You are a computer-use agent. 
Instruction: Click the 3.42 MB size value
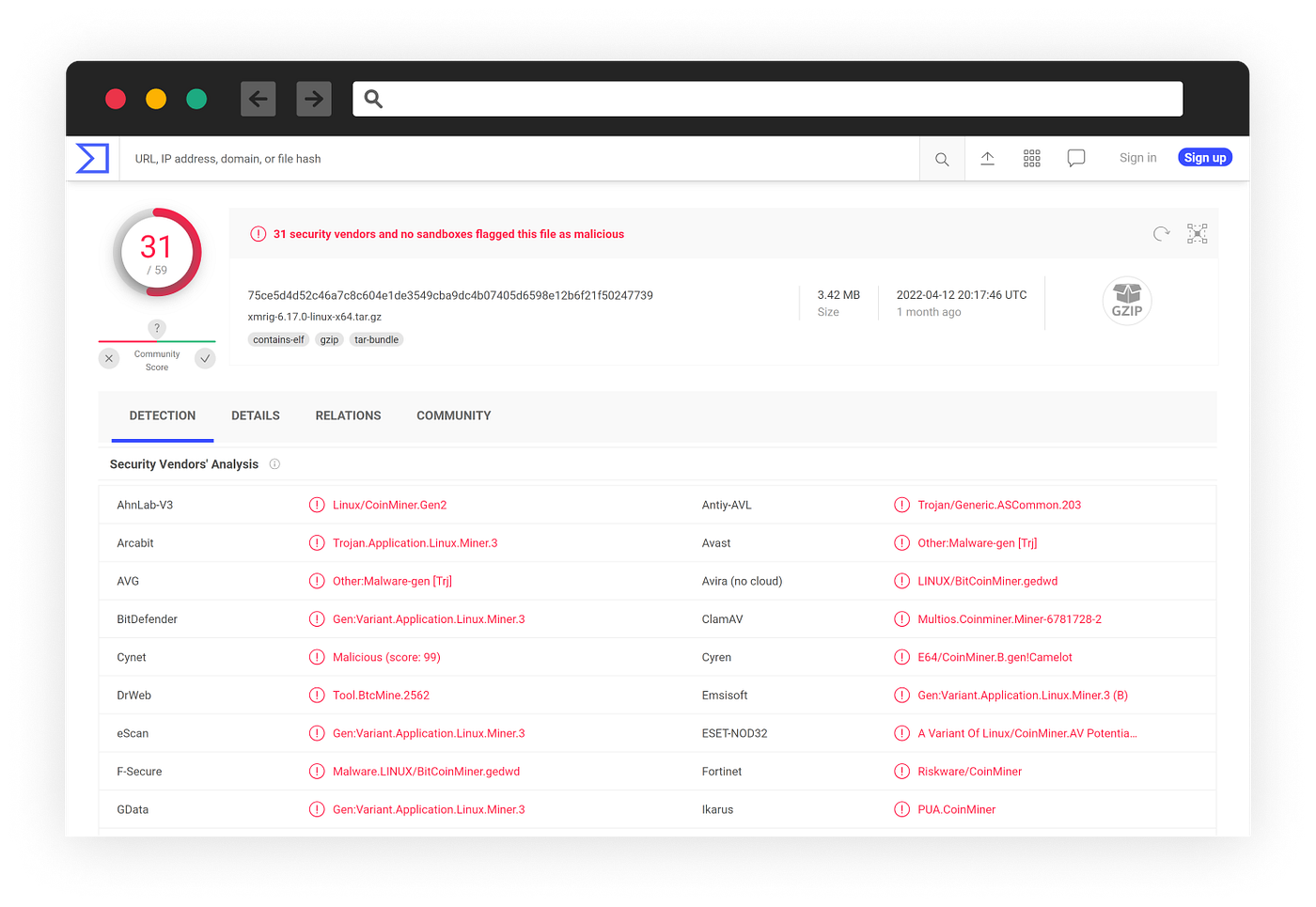click(838, 295)
